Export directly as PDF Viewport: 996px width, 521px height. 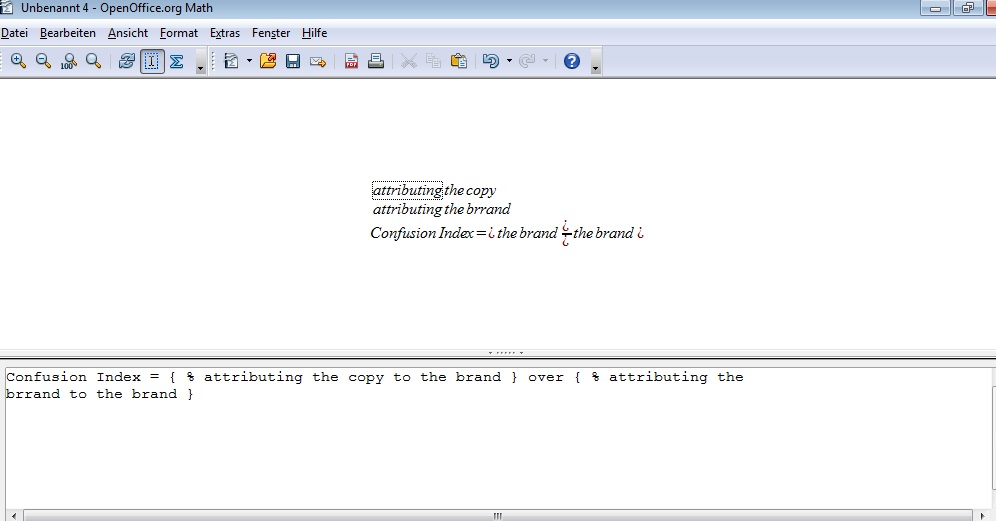pos(351,61)
